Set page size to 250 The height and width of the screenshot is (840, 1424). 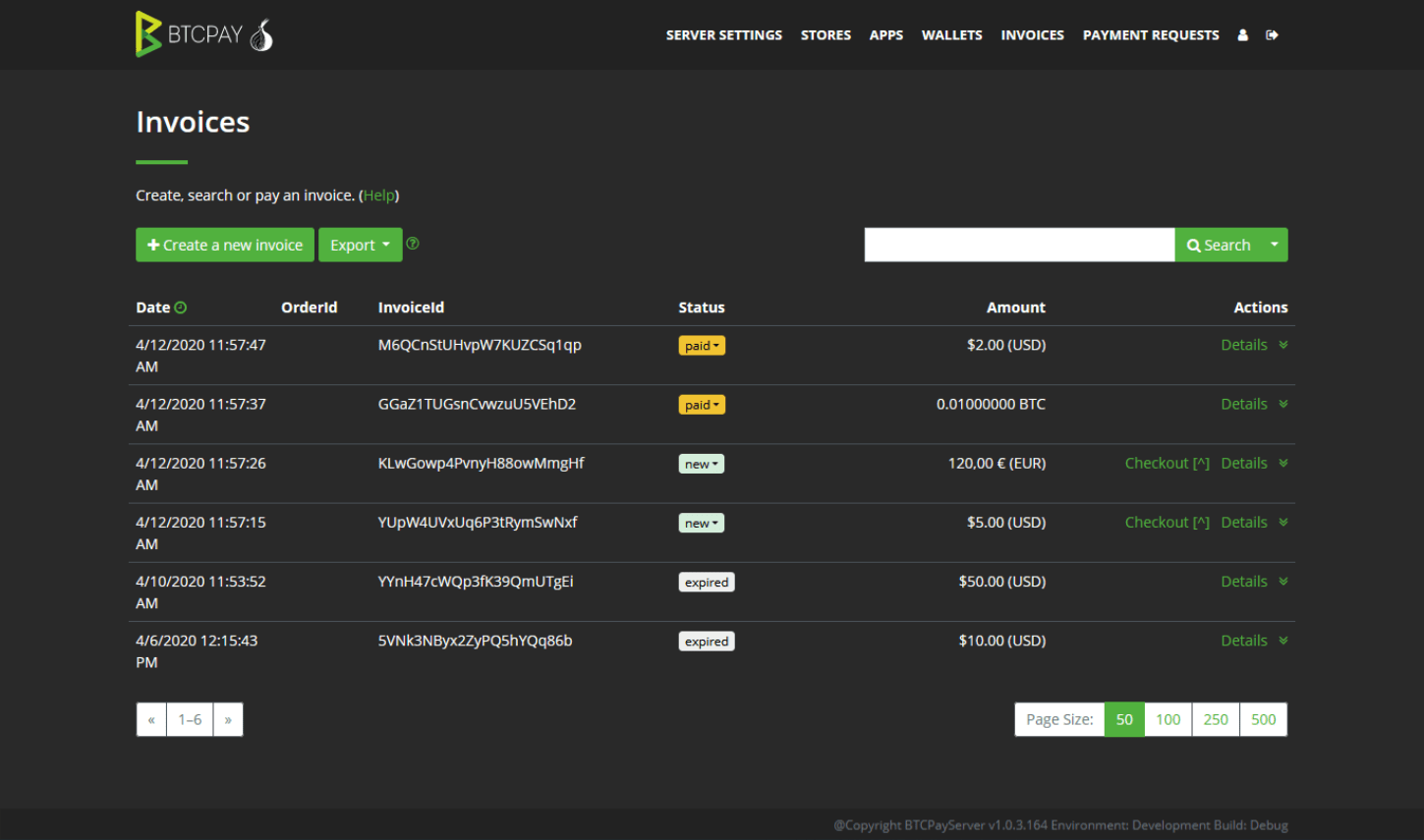point(1216,719)
